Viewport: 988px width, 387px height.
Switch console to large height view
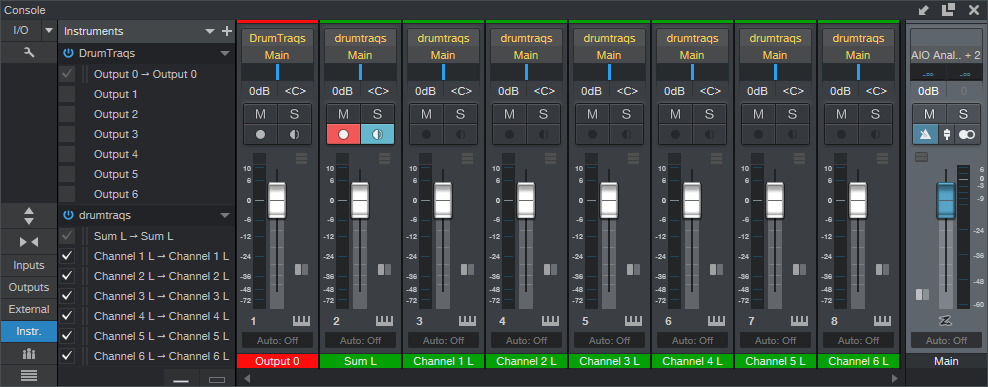click(x=217, y=379)
